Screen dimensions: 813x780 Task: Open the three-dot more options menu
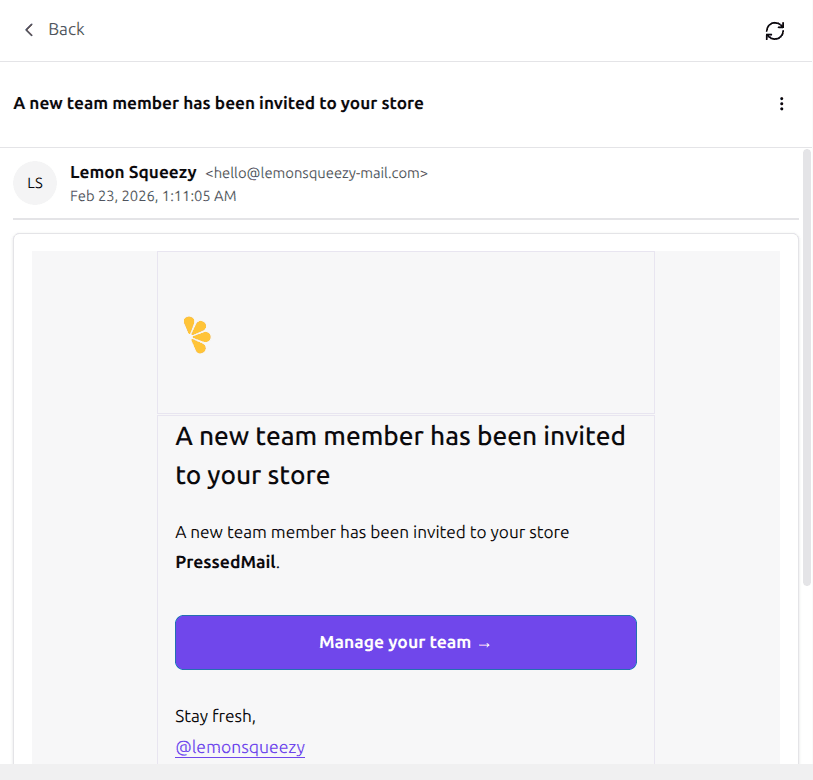pos(781,104)
